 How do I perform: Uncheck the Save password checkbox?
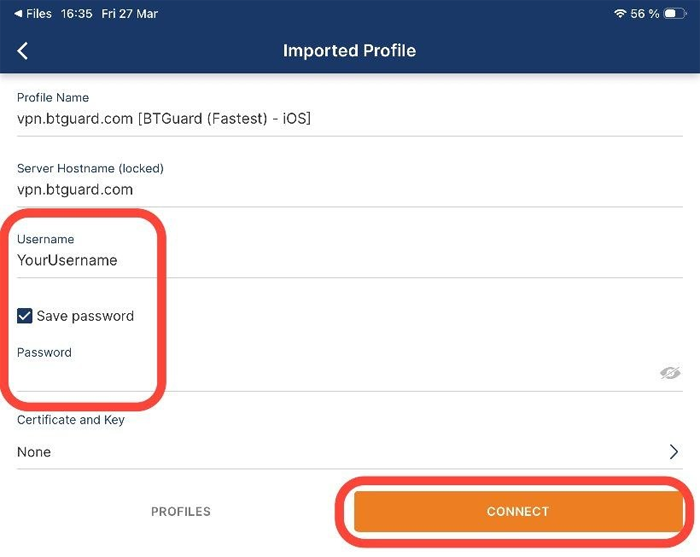25,316
